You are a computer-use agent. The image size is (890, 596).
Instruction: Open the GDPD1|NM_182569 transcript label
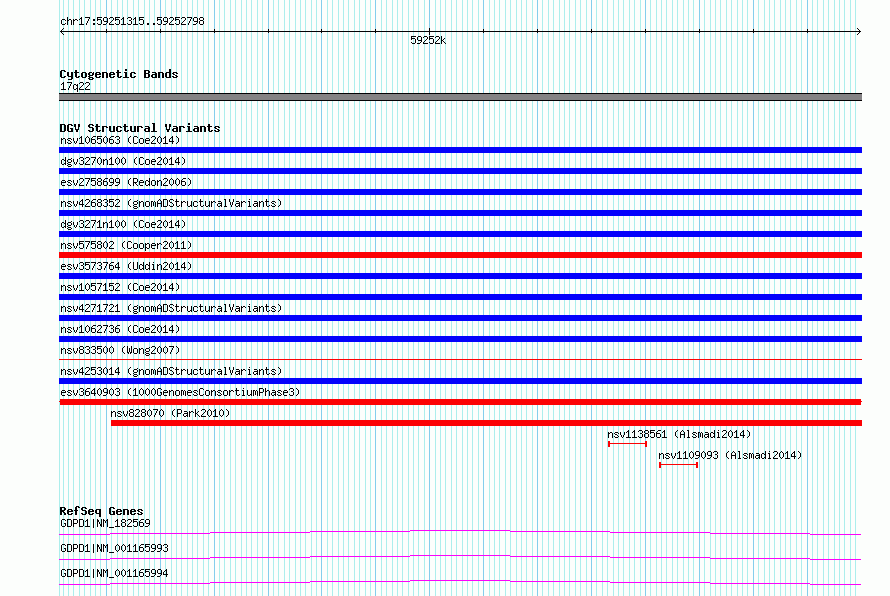click(105, 523)
